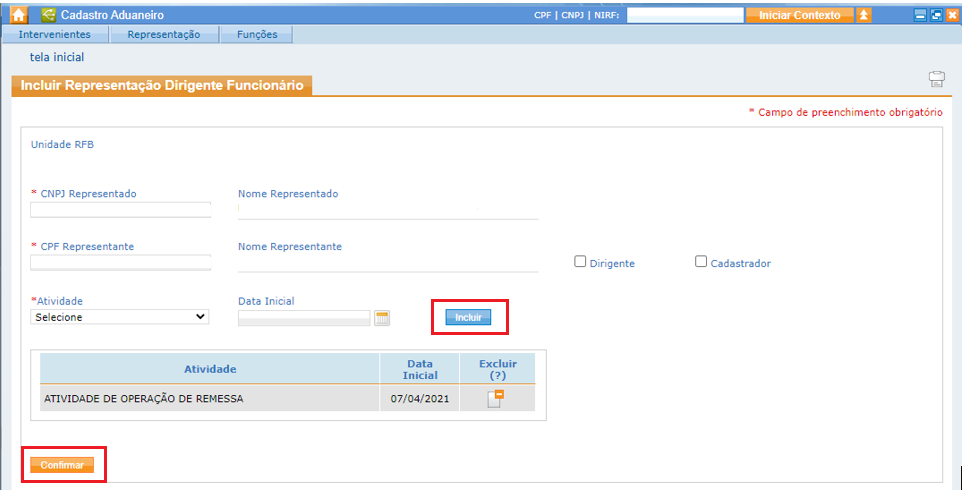The width and height of the screenshot is (962, 492).
Task: Open the Intervenientes menu
Action: click(x=55, y=34)
